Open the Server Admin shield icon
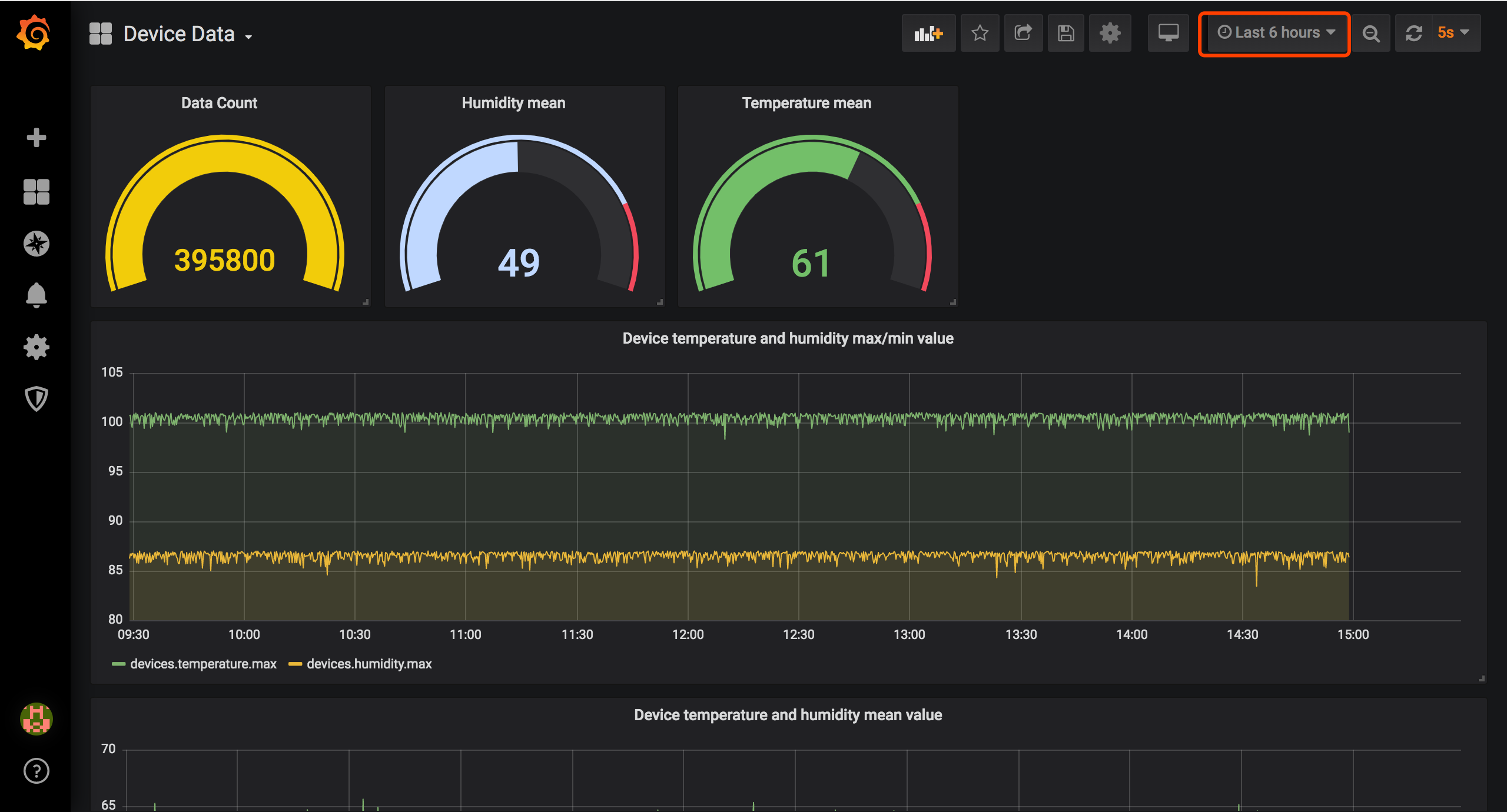 (x=36, y=399)
